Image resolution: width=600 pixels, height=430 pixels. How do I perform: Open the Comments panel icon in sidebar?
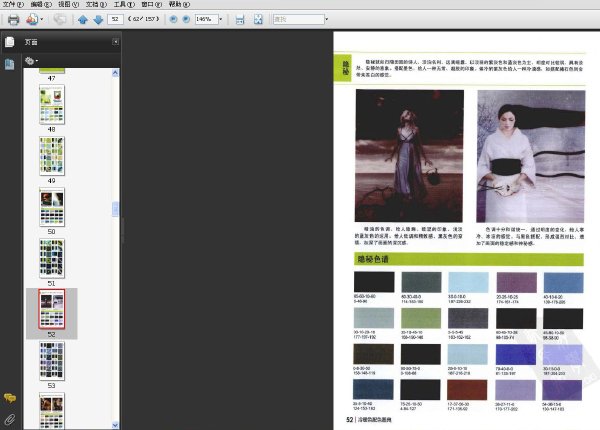tap(10, 398)
